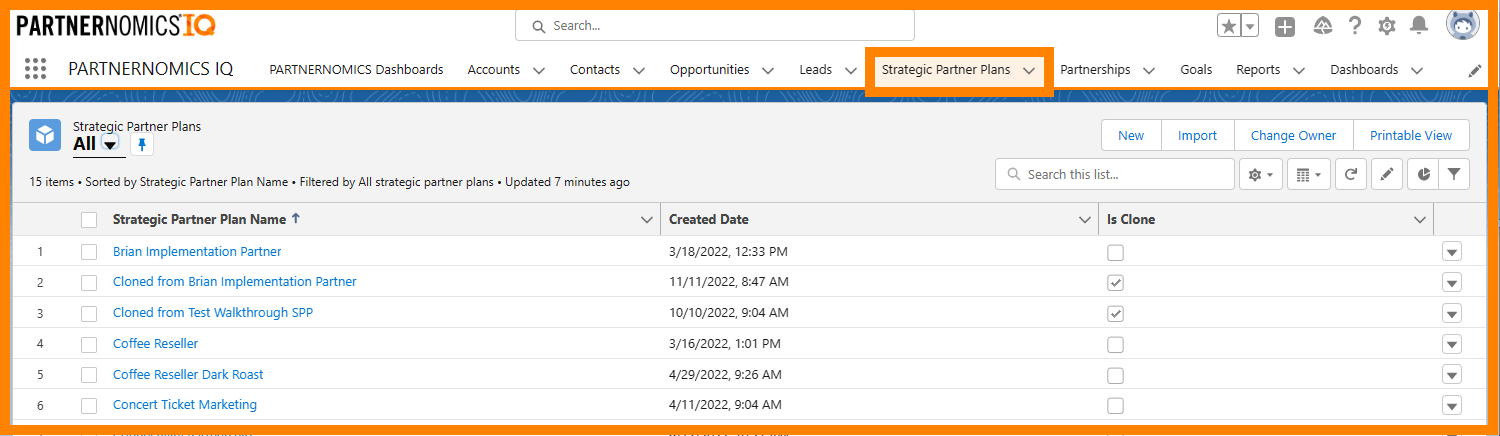Click the Import button
The width and height of the screenshot is (1500, 436).
[1198, 136]
